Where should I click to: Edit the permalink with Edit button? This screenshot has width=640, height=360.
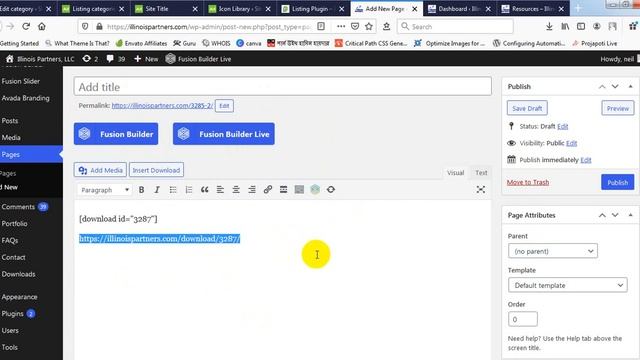pos(224,106)
